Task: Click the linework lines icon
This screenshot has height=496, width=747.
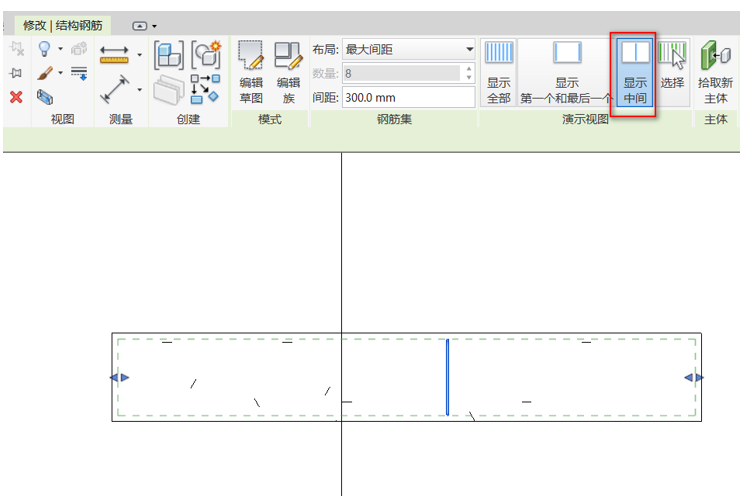Action: (x=79, y=73)
